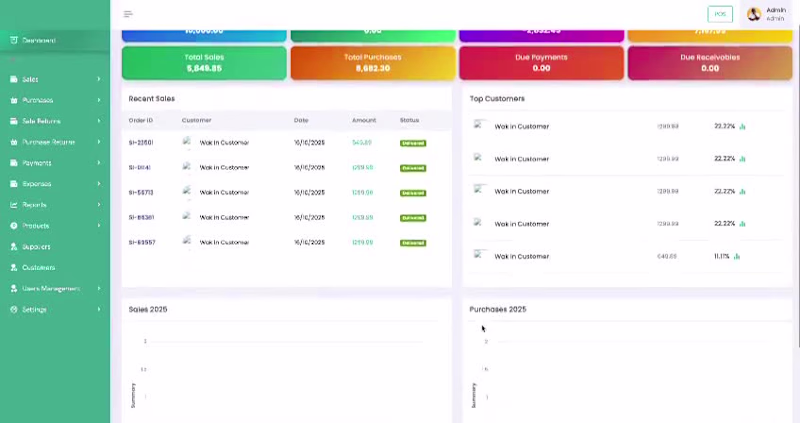Expand the Users Management submenu chevron

(x=98, y=288)
